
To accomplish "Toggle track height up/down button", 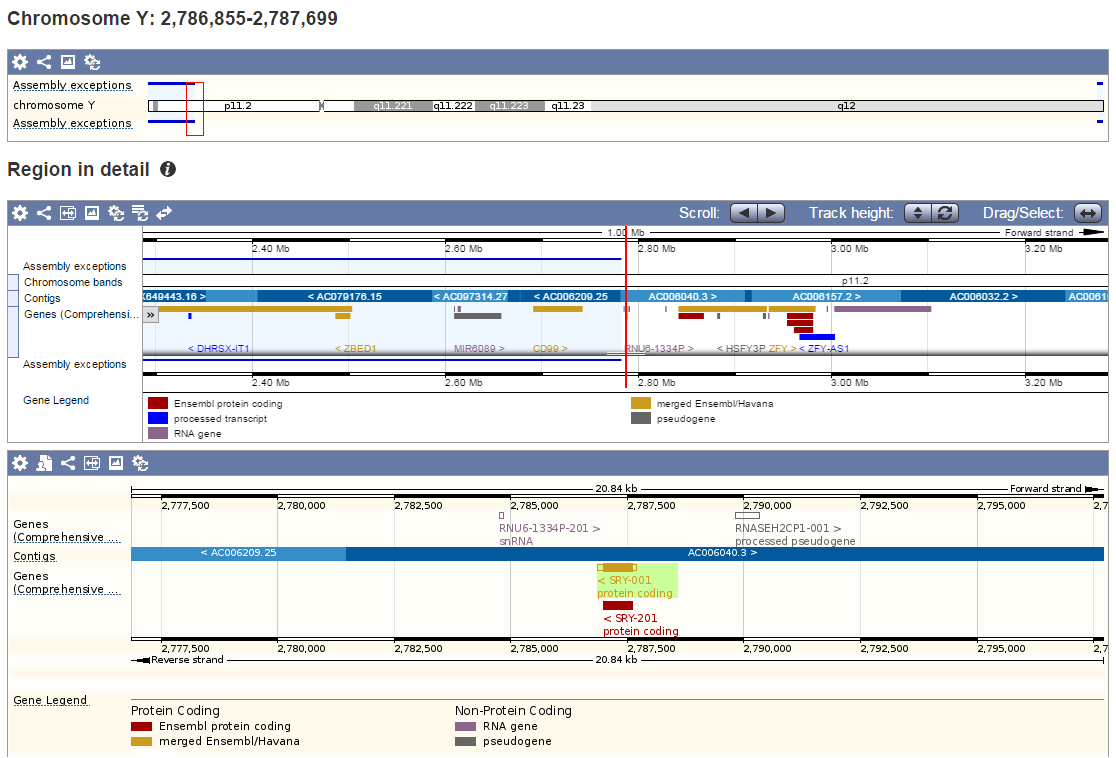I will click(918, 213).
